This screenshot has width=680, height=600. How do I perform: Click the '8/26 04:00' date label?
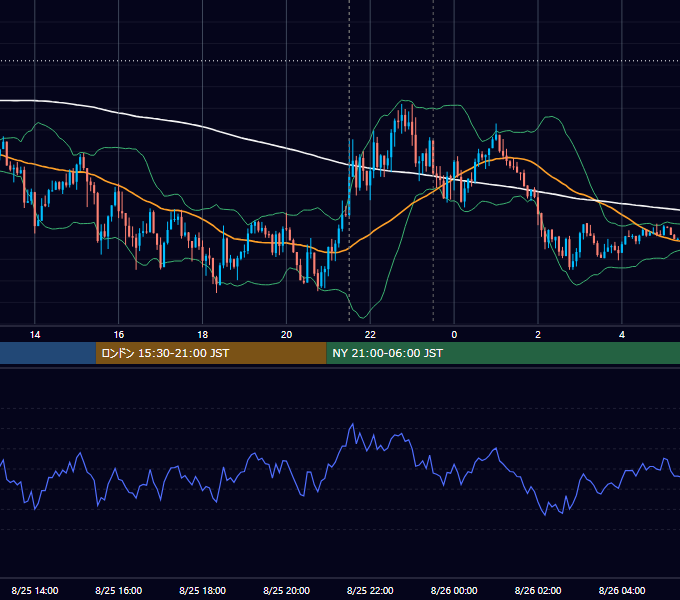coord(622,590)
